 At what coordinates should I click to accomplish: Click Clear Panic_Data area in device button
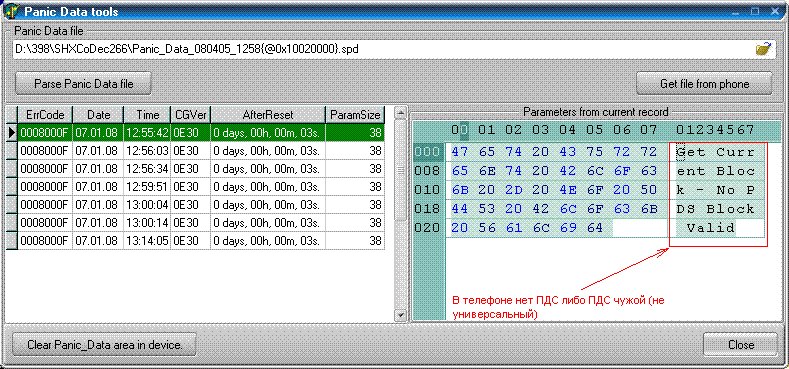click(x=104, y=345)
